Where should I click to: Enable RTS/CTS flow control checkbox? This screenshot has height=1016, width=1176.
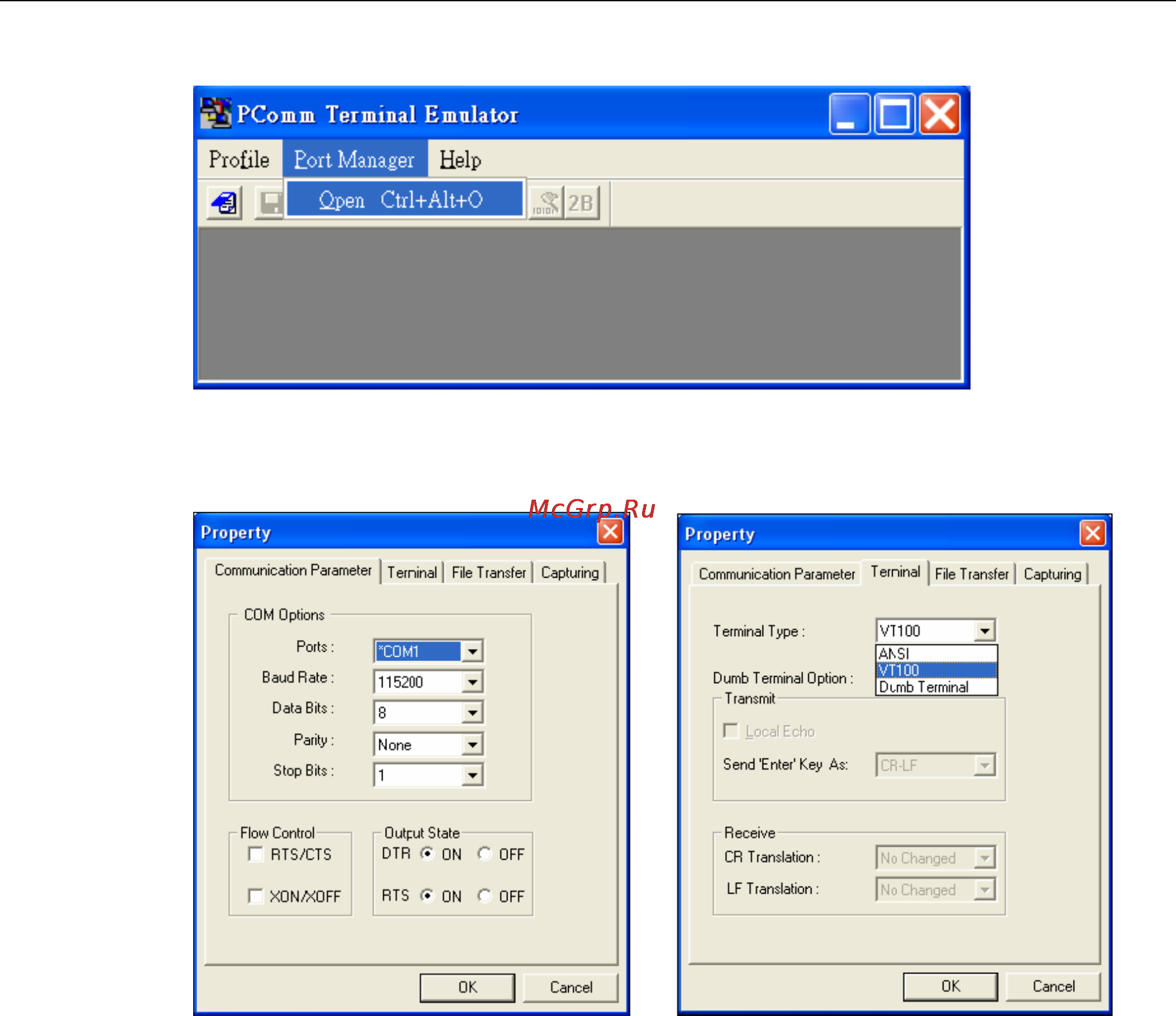click(x=256, y=854)
